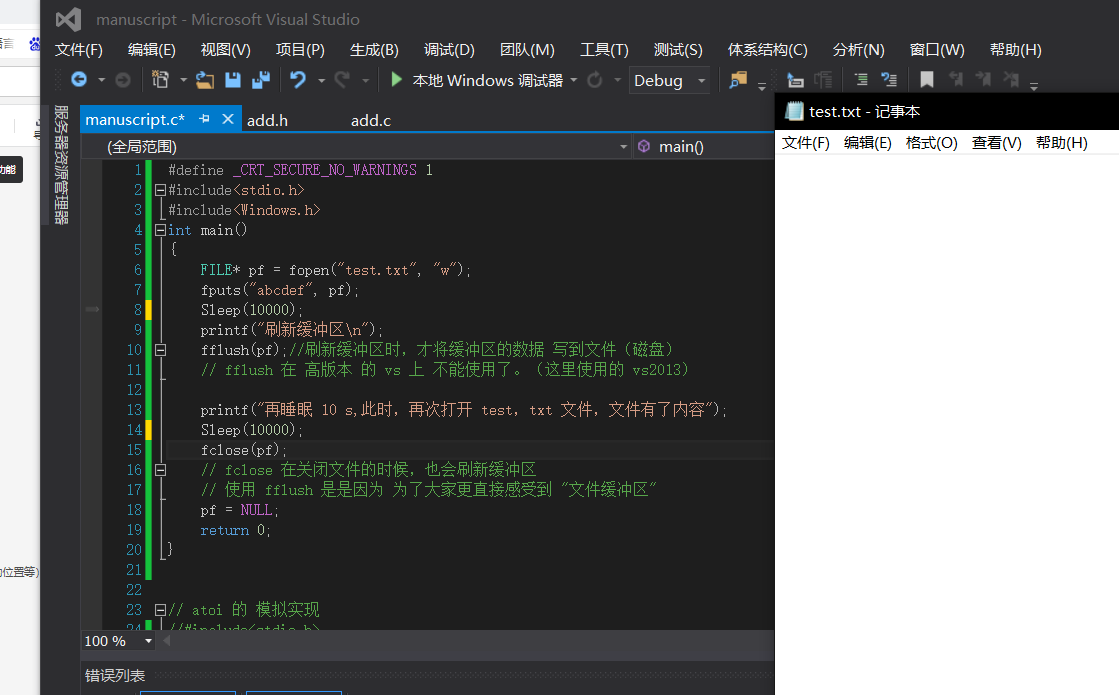
Task: Click the comment out selected lines icon
Action: click(861, 80)
